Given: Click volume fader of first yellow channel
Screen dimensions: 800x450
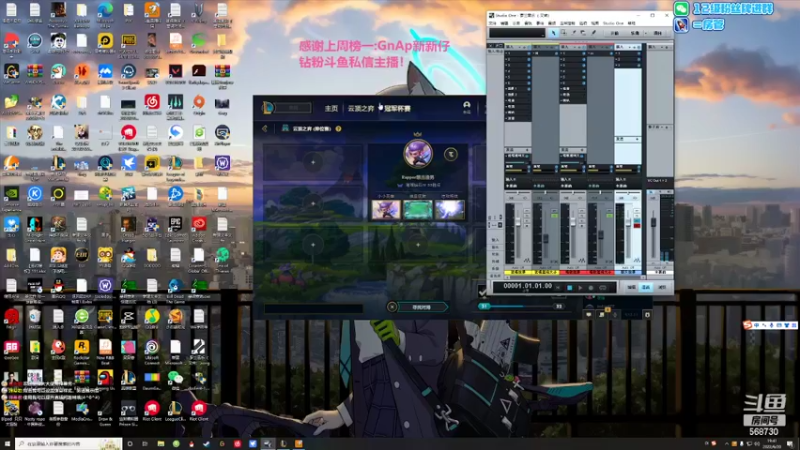Looking at the screenshot, I should tap(518, 222).
